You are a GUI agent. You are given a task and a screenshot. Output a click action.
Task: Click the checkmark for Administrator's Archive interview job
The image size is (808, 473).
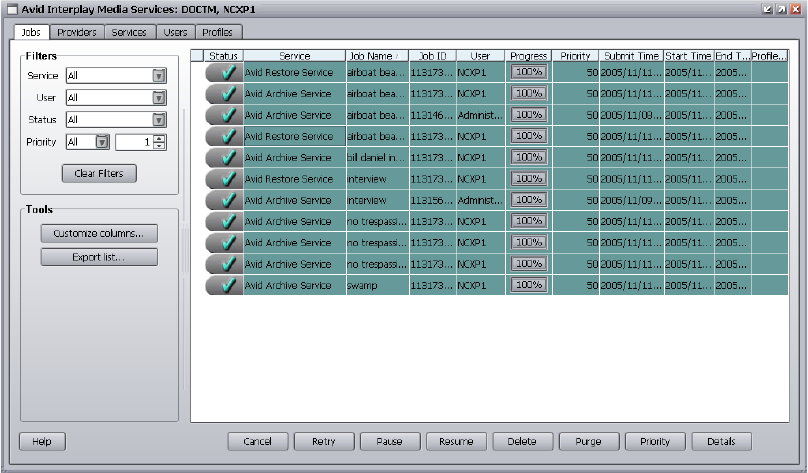click(228, 200)
